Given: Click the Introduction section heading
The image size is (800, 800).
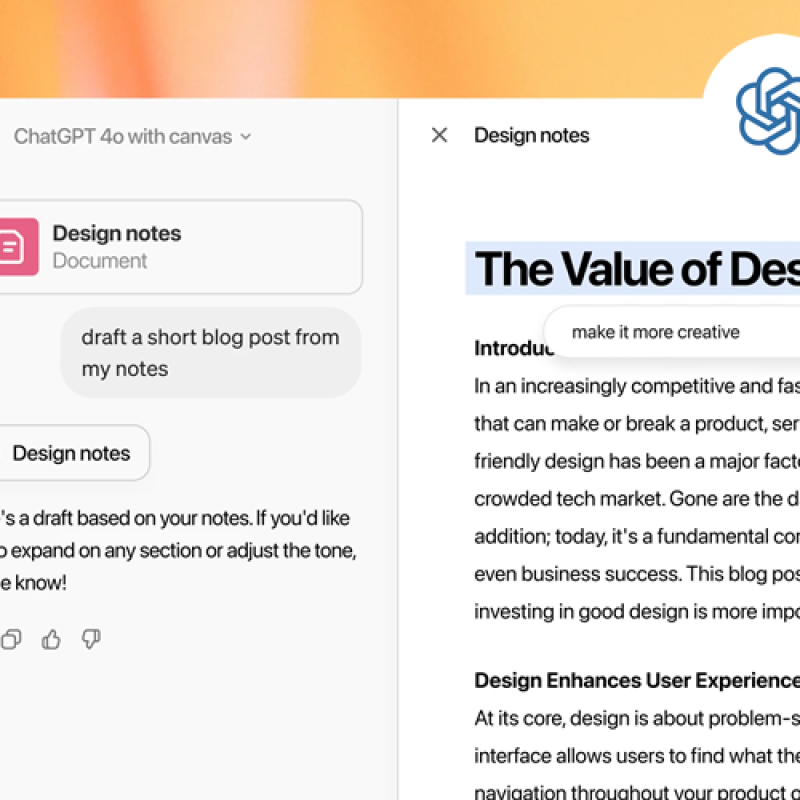Looking at the screenshot, I should coord(510,349).
